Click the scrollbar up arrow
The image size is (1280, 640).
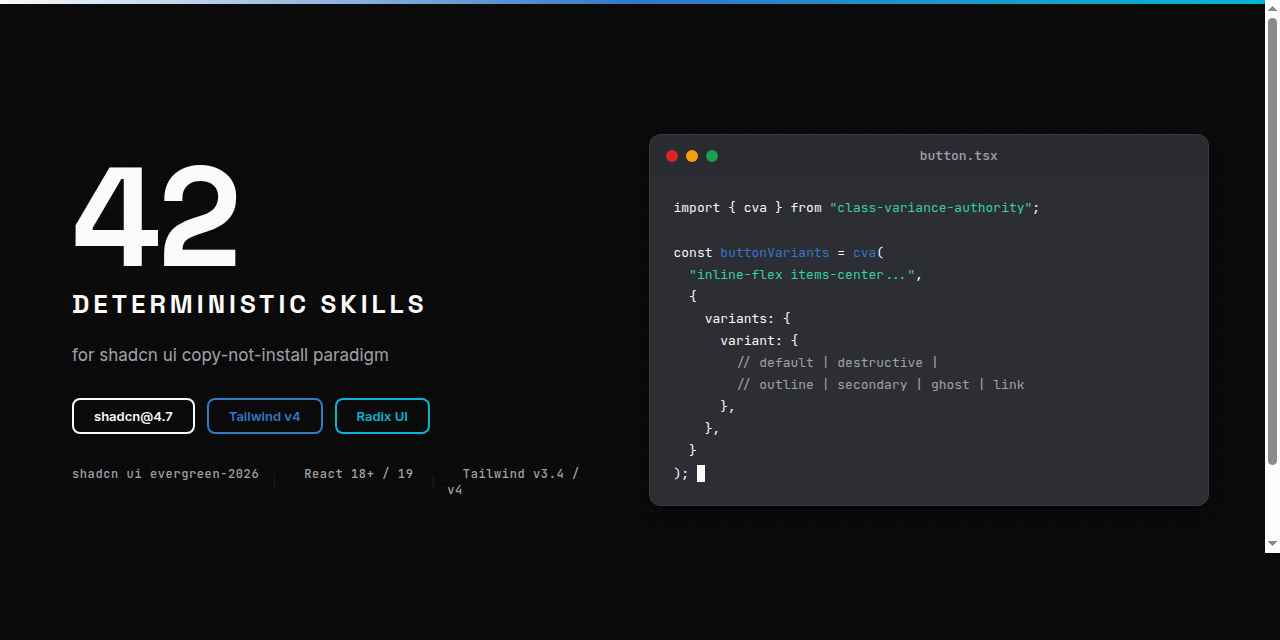pyautogui.click(x=1272, y=10)
